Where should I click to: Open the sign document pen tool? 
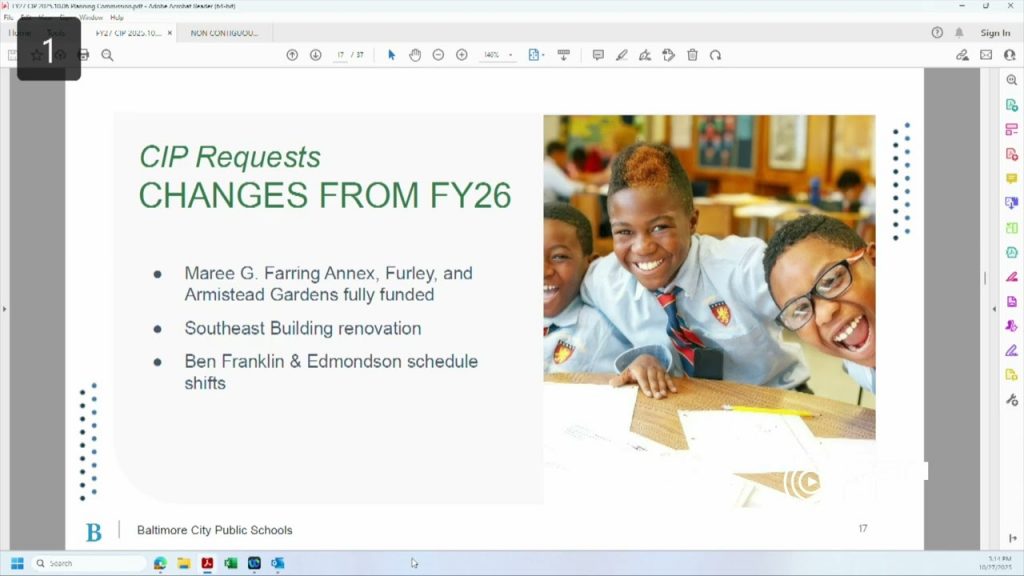(645, 56)
